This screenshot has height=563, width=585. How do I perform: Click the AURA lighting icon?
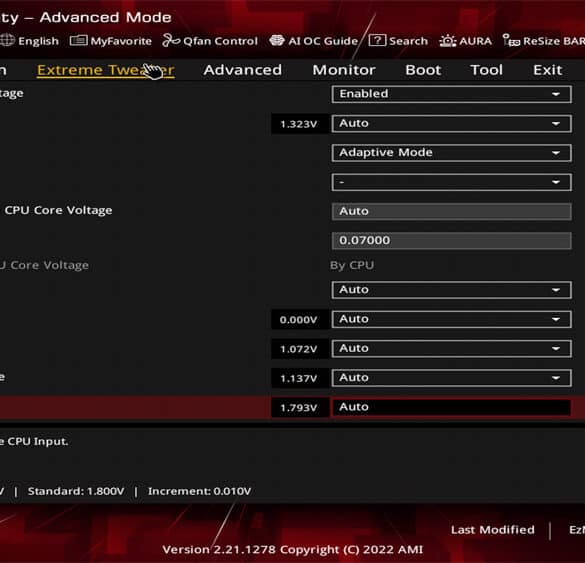447,40
